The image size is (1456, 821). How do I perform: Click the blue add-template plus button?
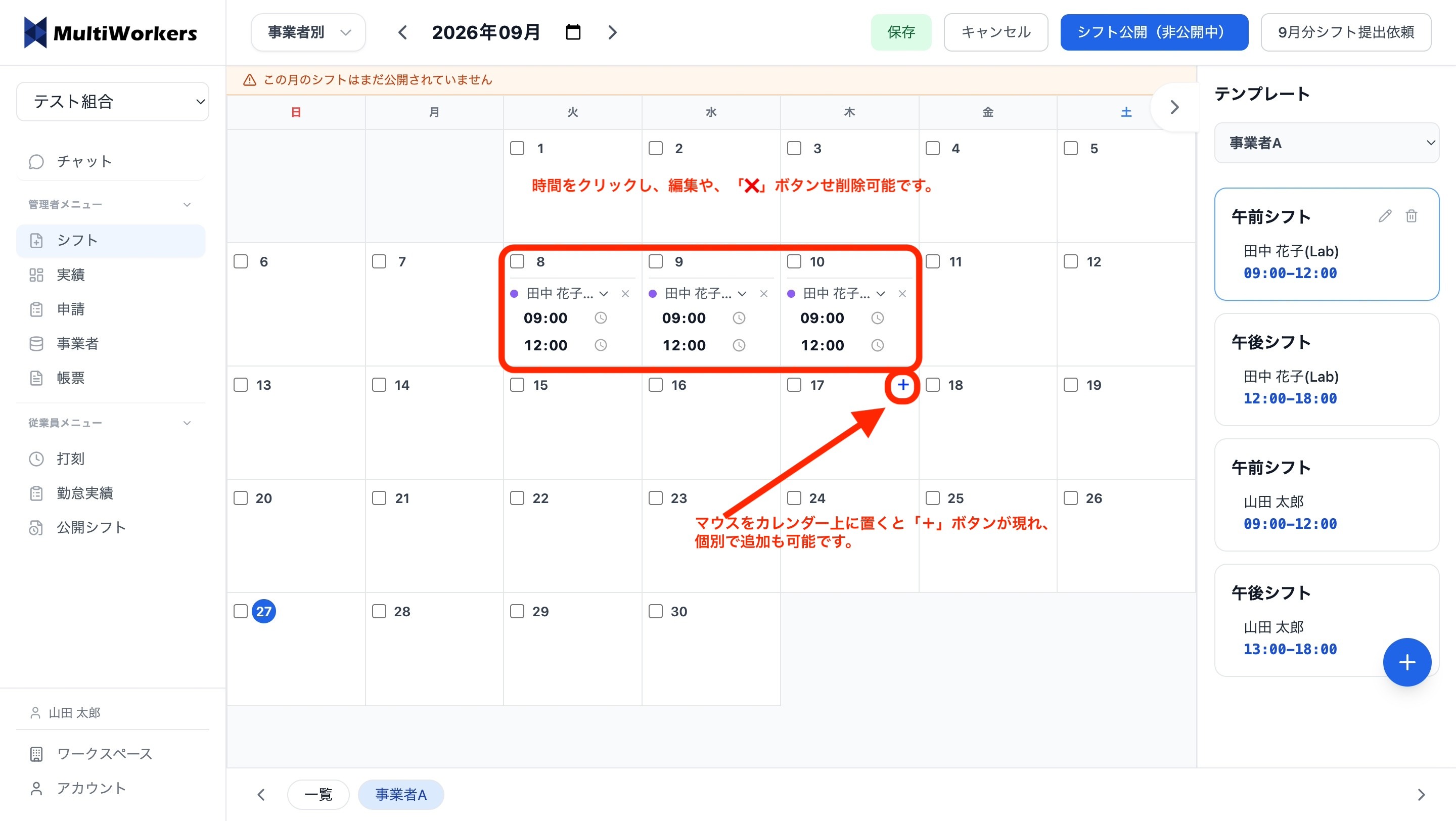tap(1407, 662)
